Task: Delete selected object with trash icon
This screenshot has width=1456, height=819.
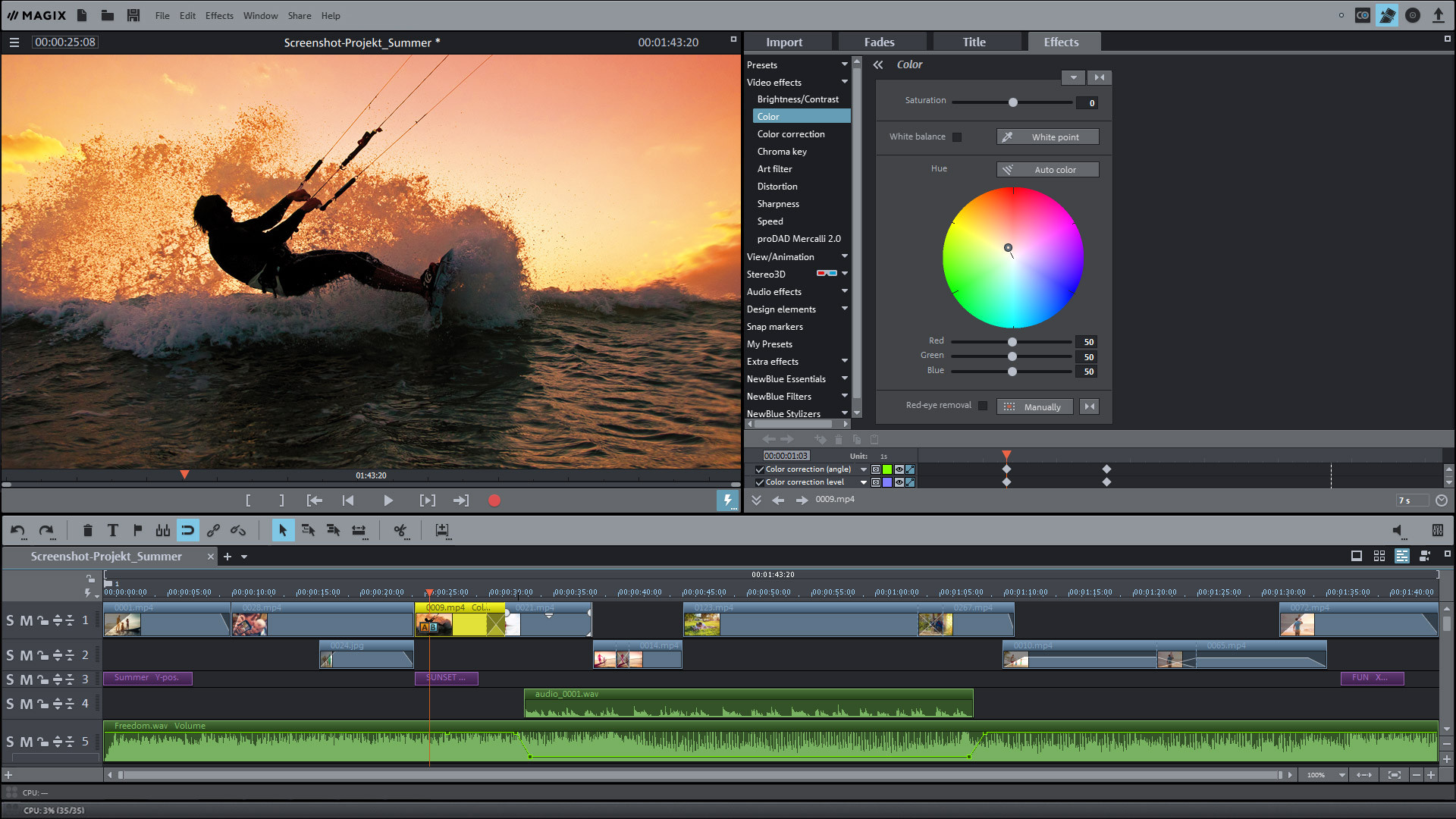Action: pos(87,531)
